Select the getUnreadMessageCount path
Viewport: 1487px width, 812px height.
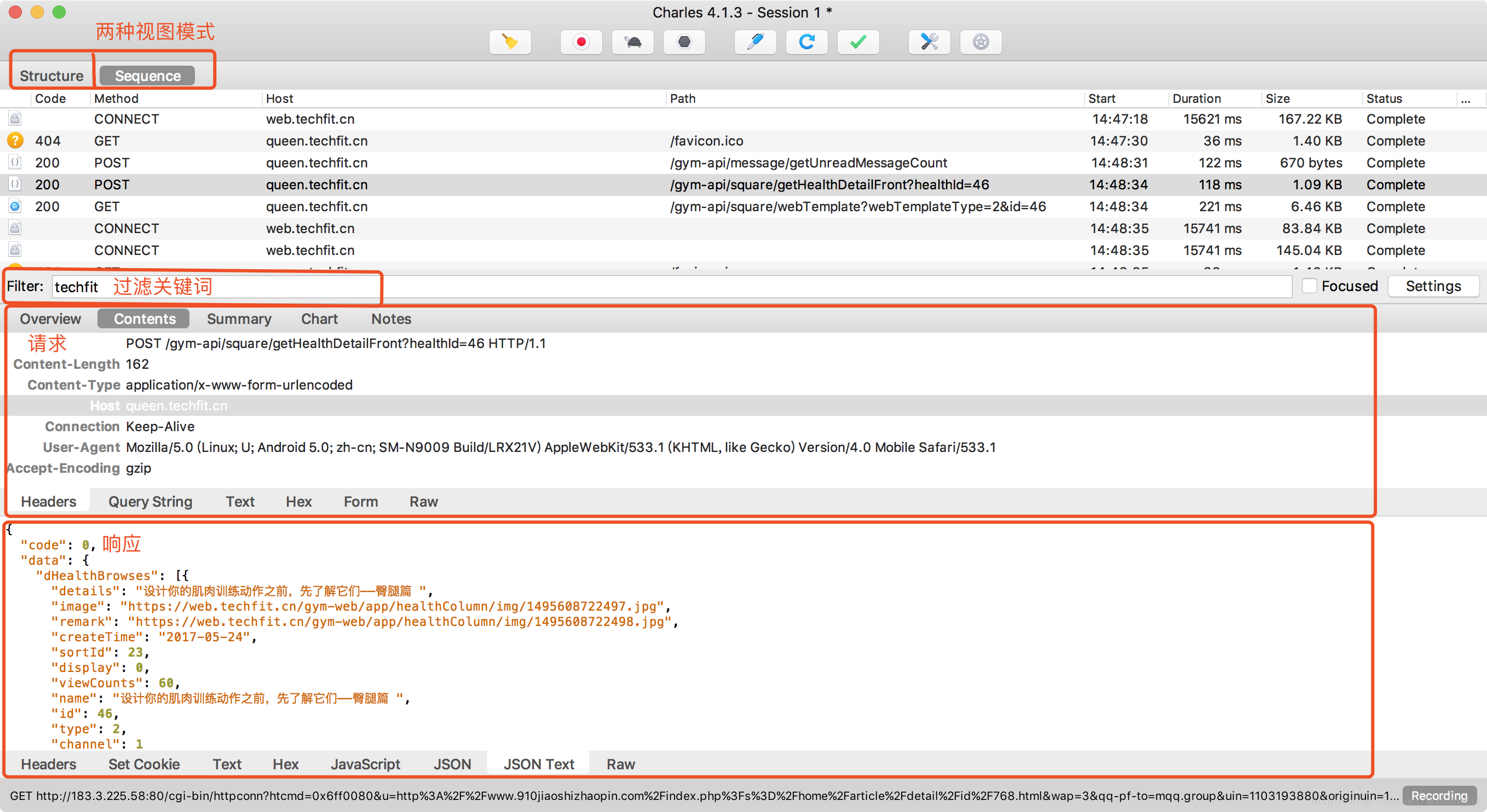click(x=808, y=163)
